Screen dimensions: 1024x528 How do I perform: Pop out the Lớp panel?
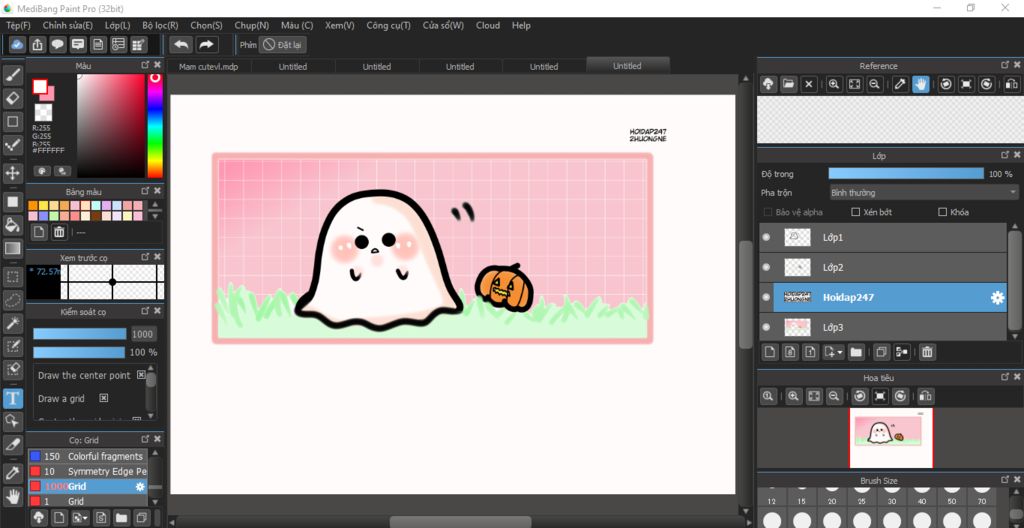point(1005,156)
